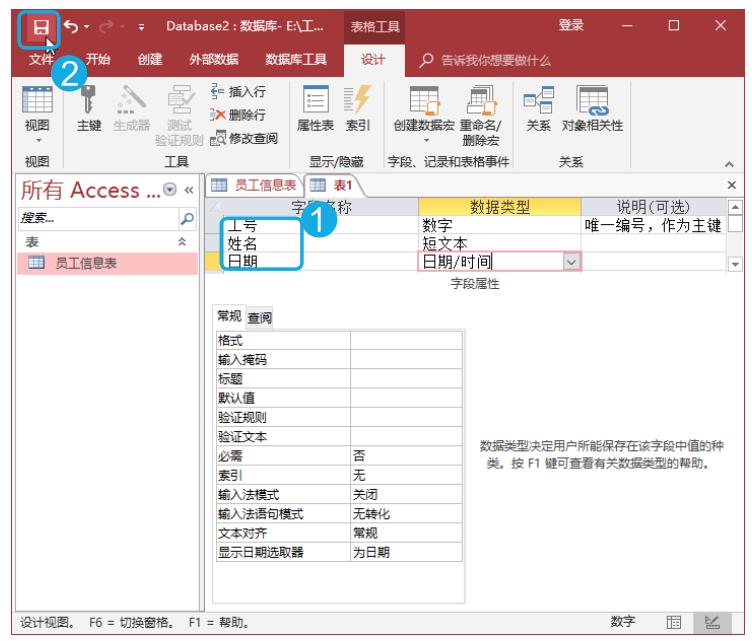
Task: Click the 数据类型 column header
Action: click(499, 207)
